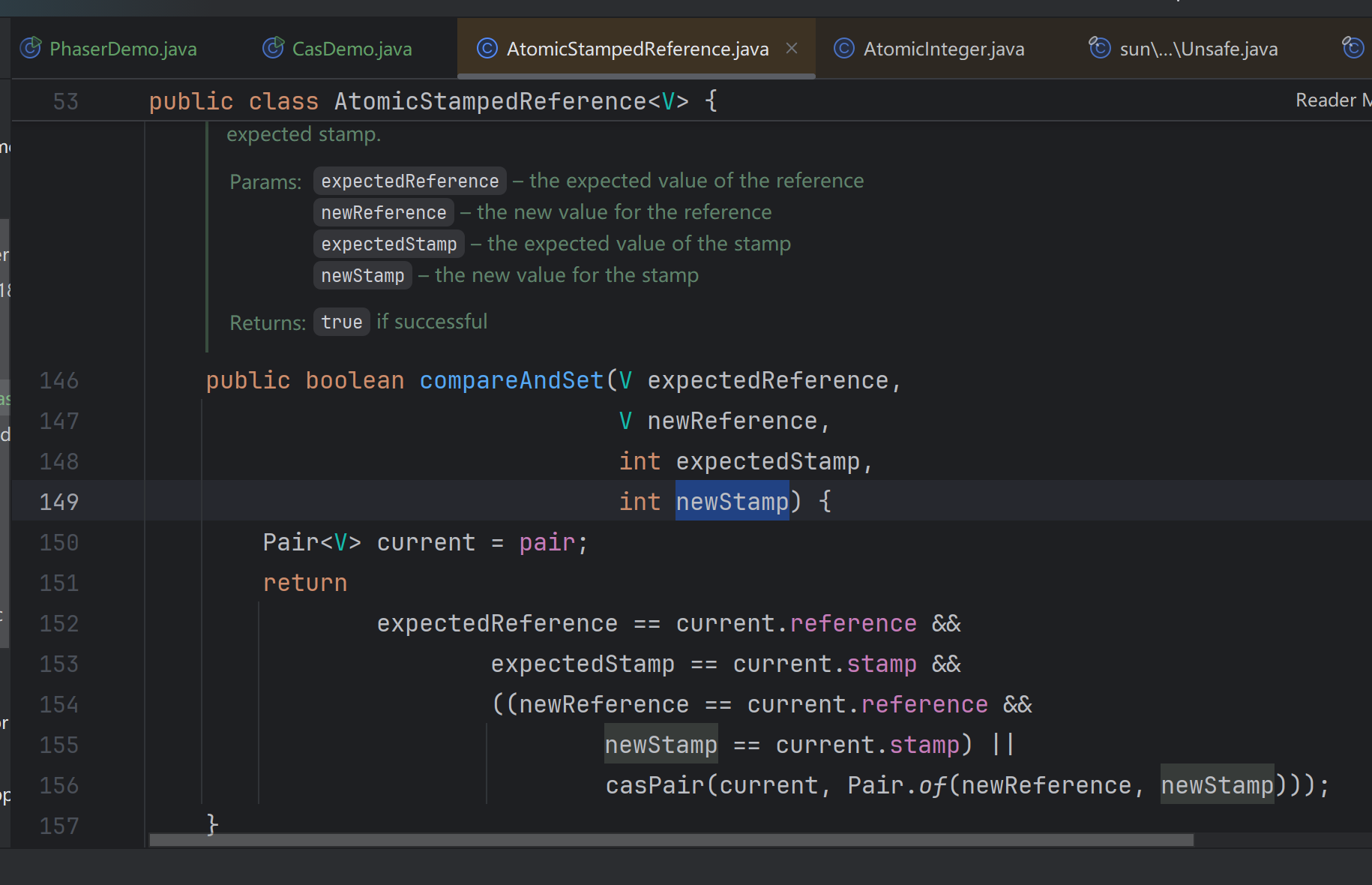Screen dimensions: 1372x885
Task: Click the AtomicStampedReference.java tab's class icon
Action: click(x=487, y=49)
